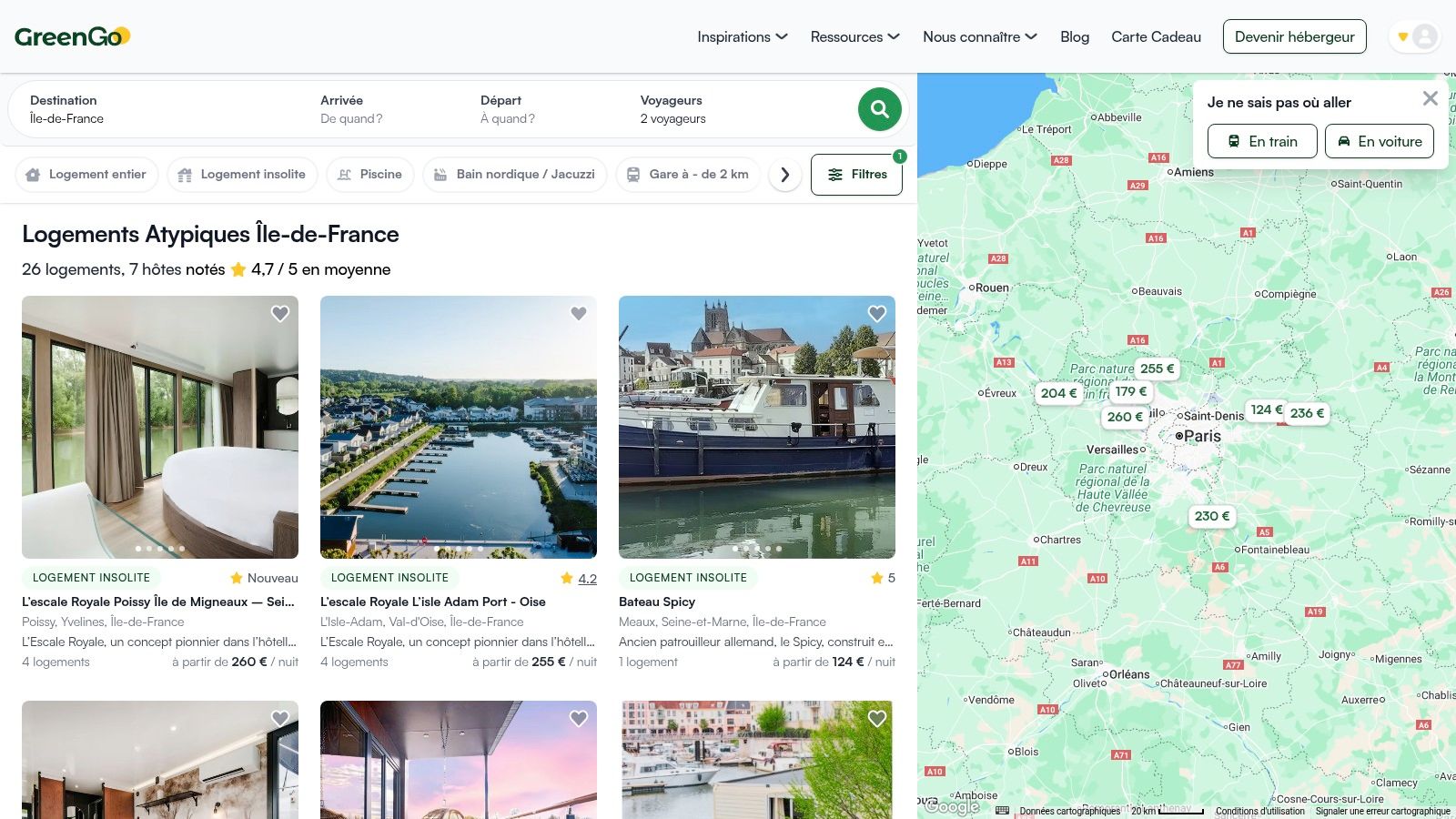The height and width of the screenshot is (819, 1456).
Task: Select the 255 € map price marker
Action: [1158, 369]
